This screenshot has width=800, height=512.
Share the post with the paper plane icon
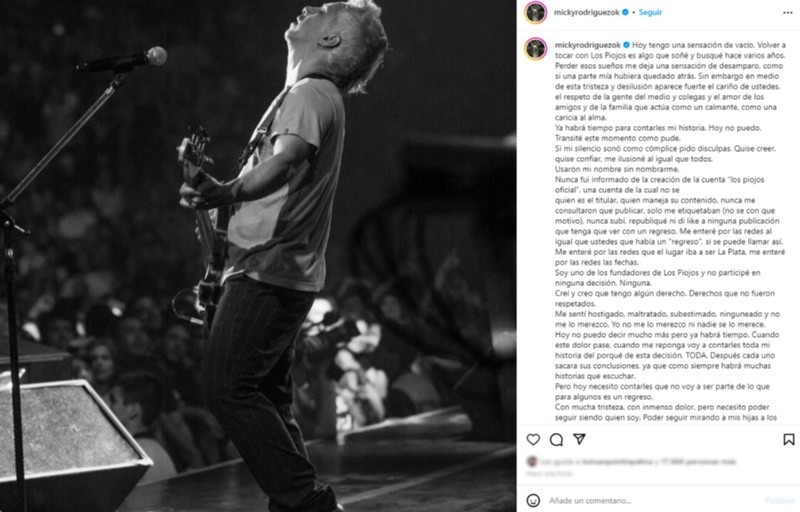pos(579,439)
